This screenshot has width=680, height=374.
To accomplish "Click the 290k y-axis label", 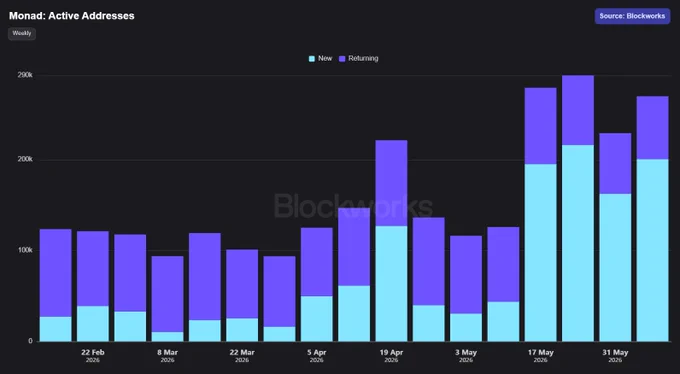I will pyautogui.click(x=25, y=75).
